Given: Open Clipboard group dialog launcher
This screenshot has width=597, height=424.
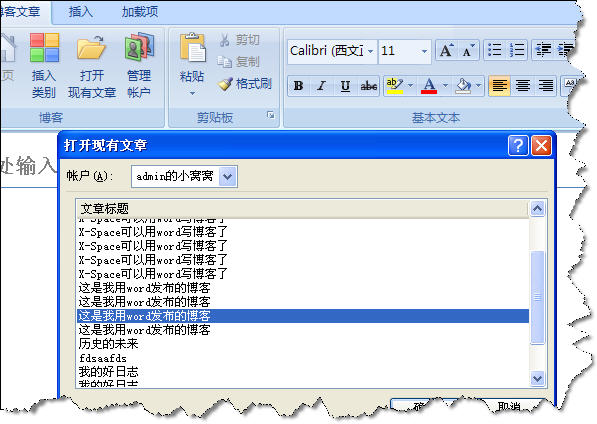Looking at the screenshot, I should [x=271, y=115].
